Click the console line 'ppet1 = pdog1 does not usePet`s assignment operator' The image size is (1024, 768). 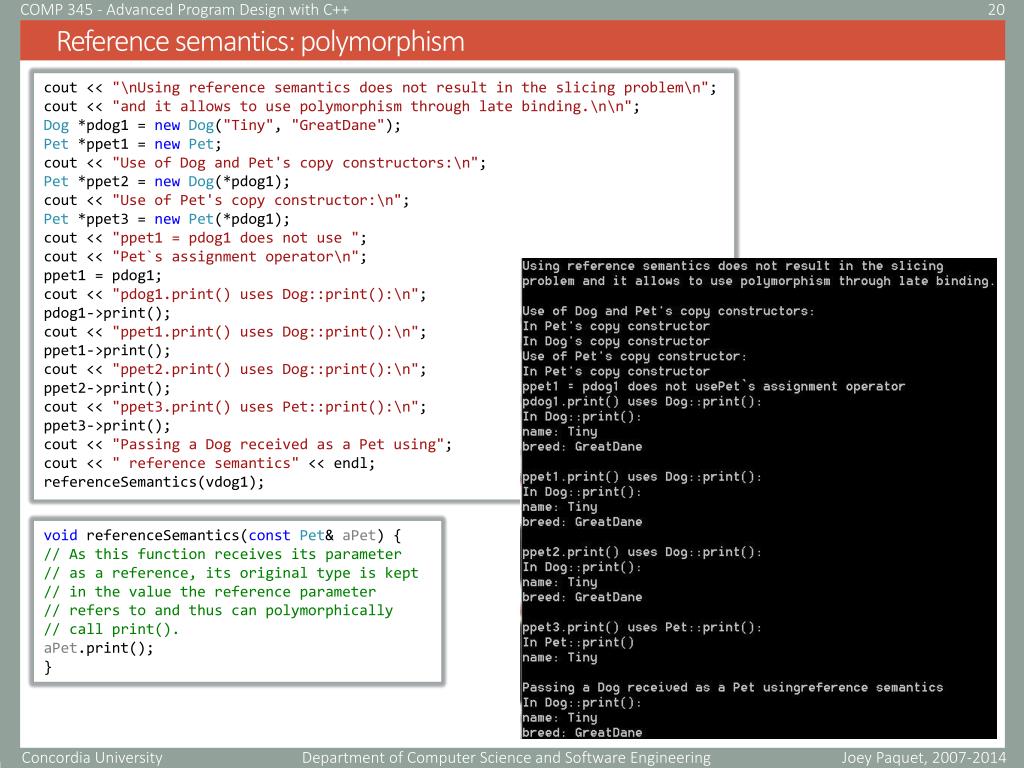tap(713, 386)
